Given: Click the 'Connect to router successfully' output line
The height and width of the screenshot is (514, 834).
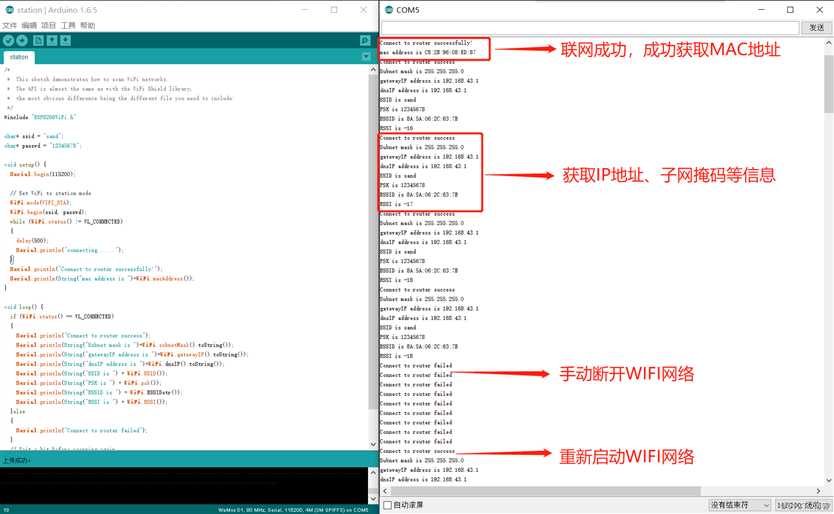Looking at the screenshot, I should [x=426, y=43].
